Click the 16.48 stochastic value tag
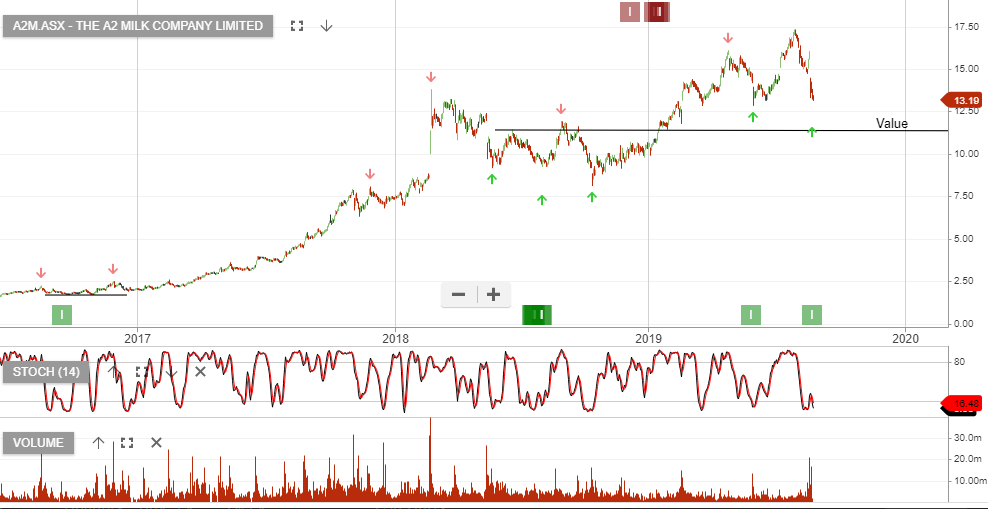988x509 pixels. click(x=961, y=403)
